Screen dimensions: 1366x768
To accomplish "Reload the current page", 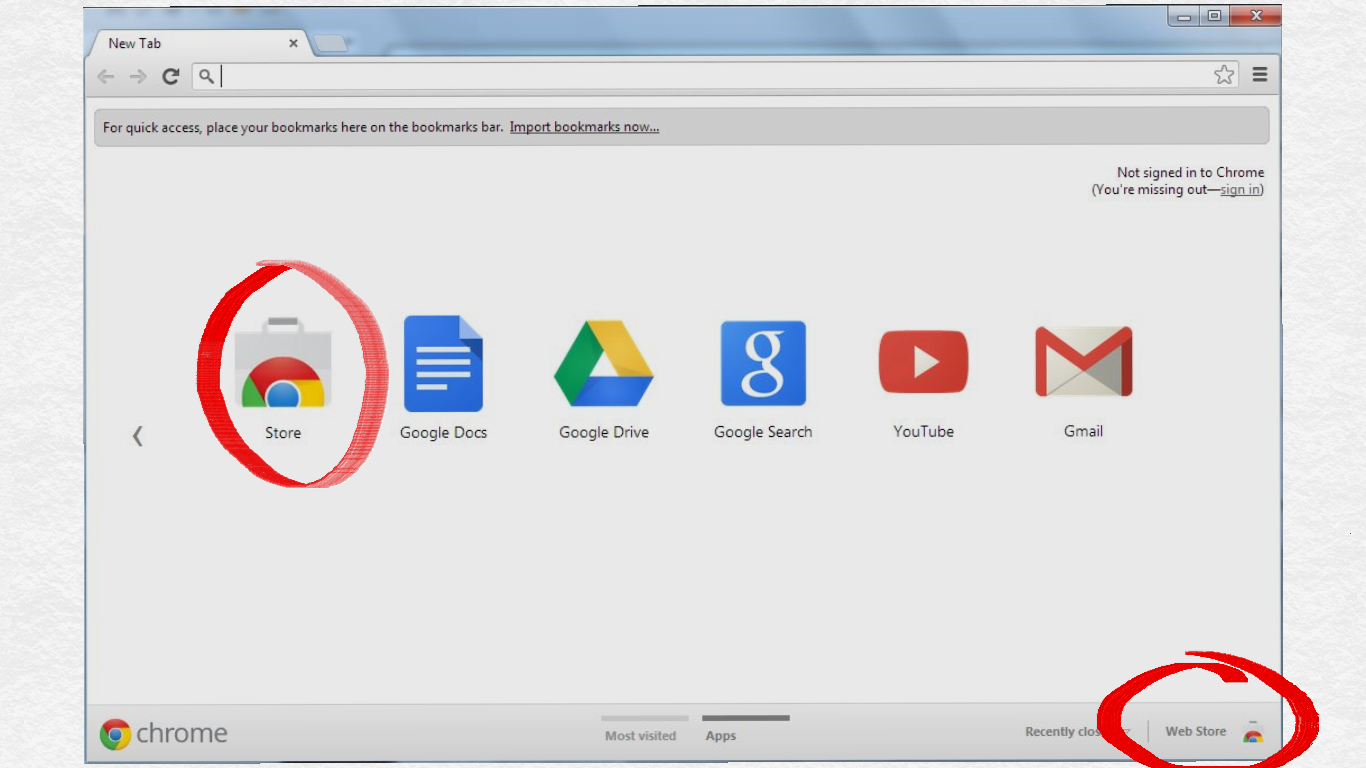I will 171,76.
